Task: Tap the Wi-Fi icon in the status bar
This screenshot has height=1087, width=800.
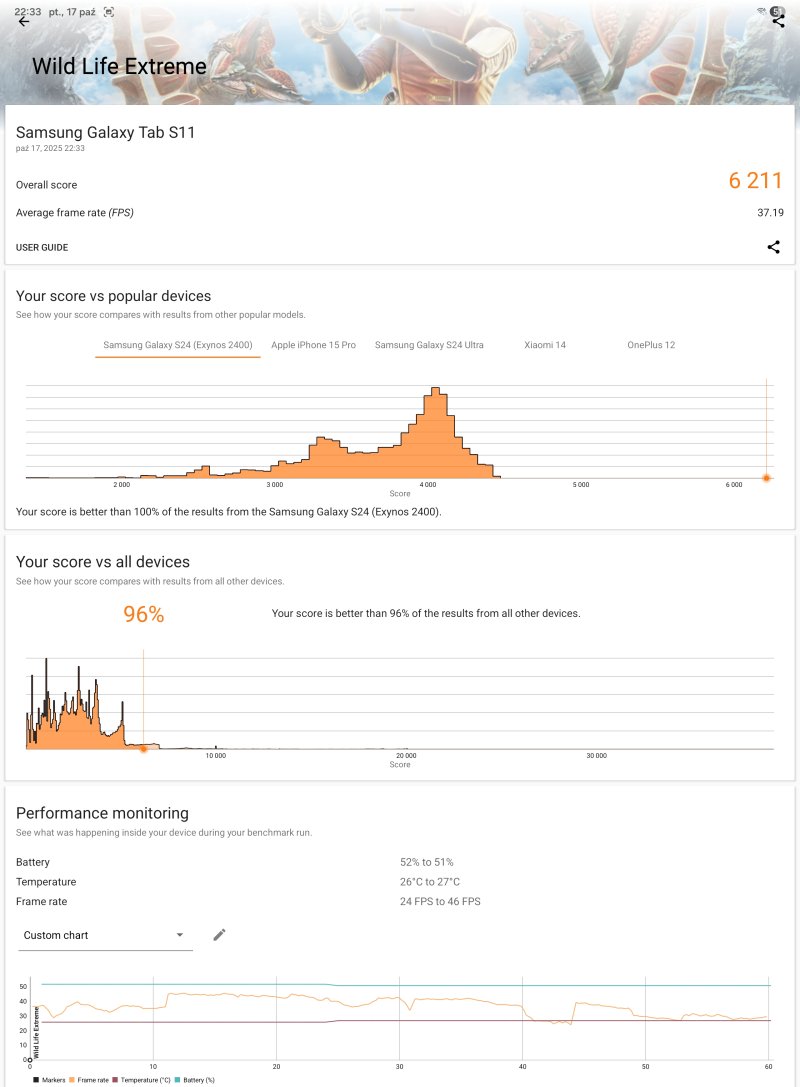Action: pos(761,11)
